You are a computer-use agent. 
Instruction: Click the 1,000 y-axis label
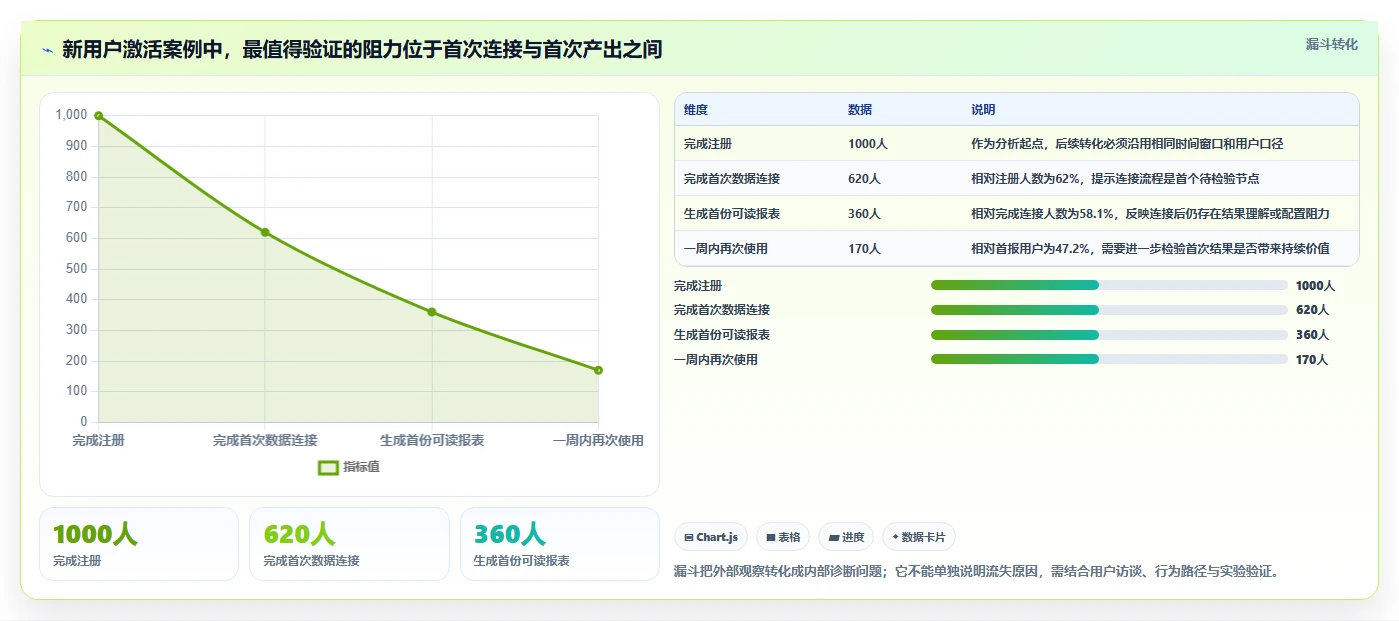point(71,115)
